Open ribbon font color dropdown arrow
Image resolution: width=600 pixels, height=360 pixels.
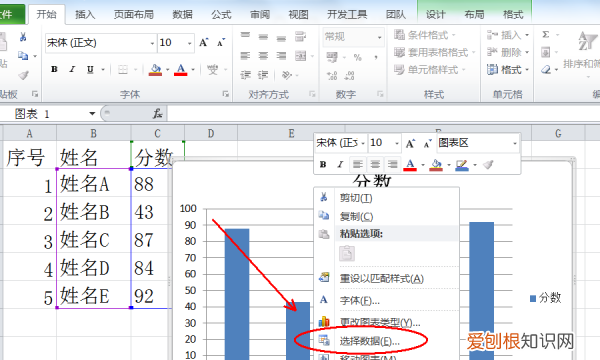193,70
